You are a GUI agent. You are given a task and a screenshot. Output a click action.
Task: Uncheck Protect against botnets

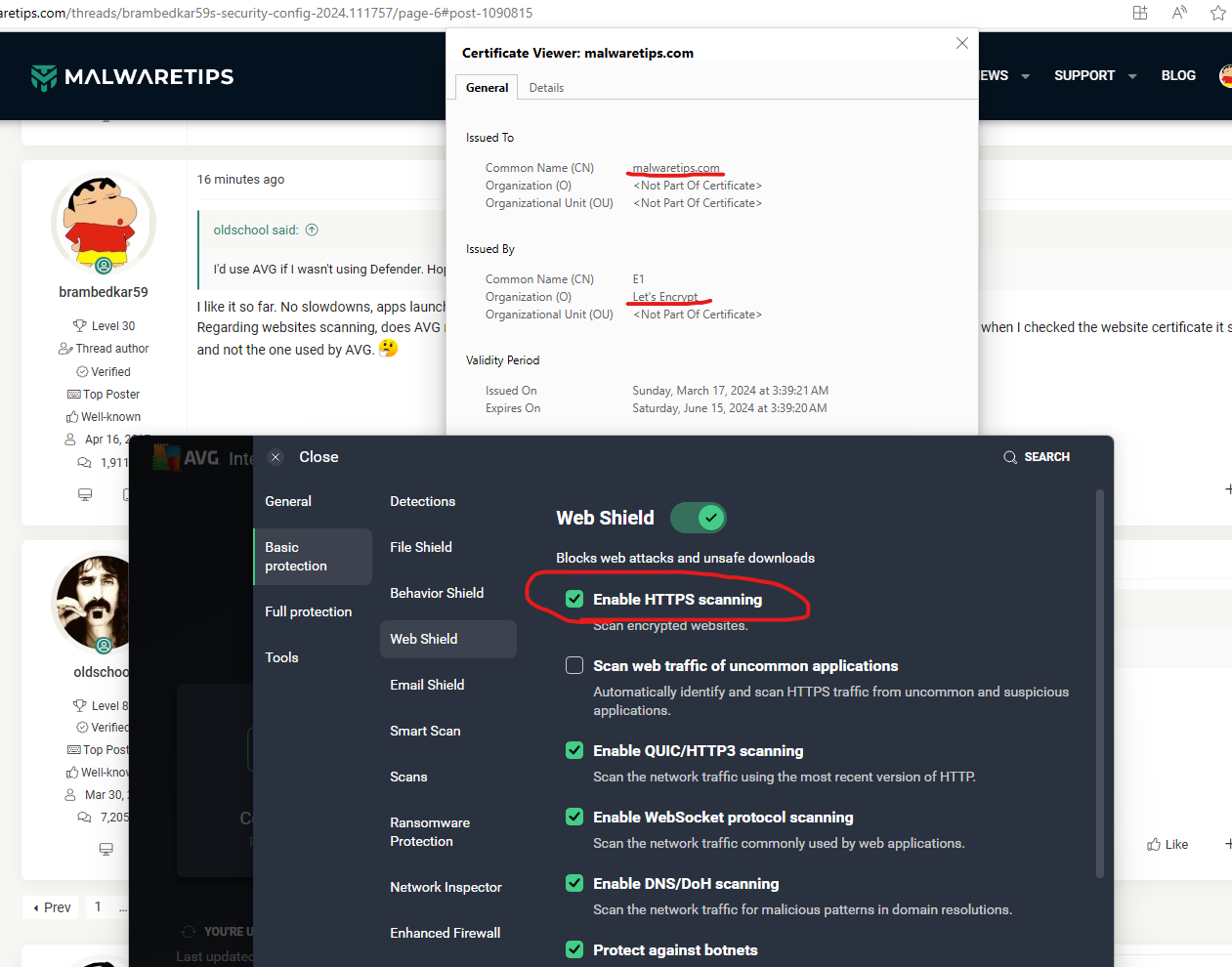pyautogui.click(x=574, y=949)
